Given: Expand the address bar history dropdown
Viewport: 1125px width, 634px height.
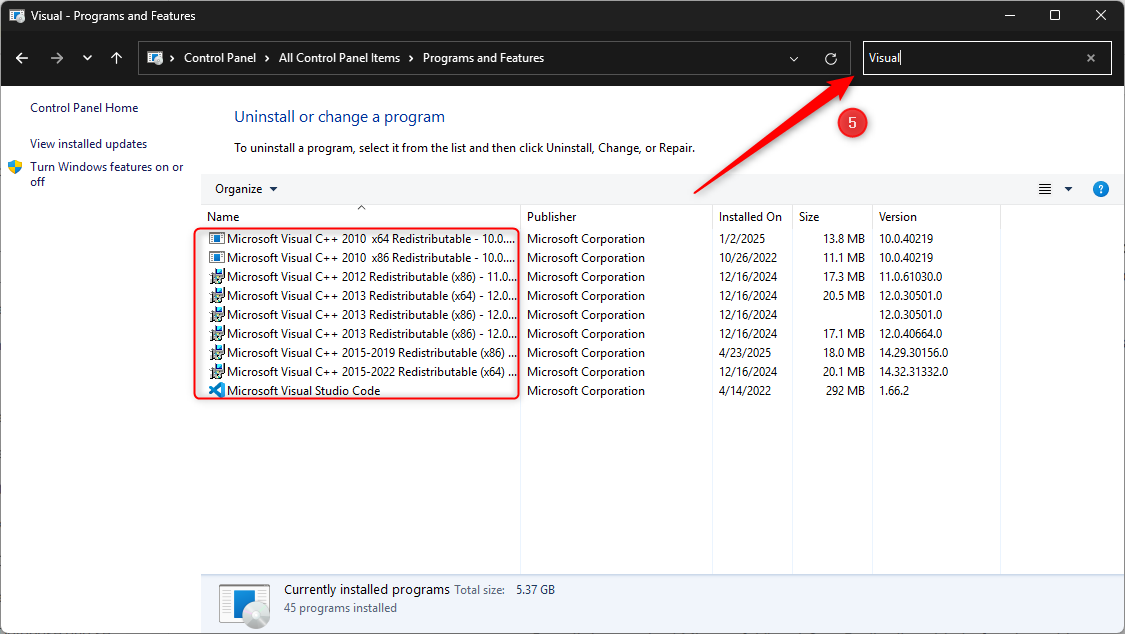Looking at the screenshot, I should tap(794, 59).
